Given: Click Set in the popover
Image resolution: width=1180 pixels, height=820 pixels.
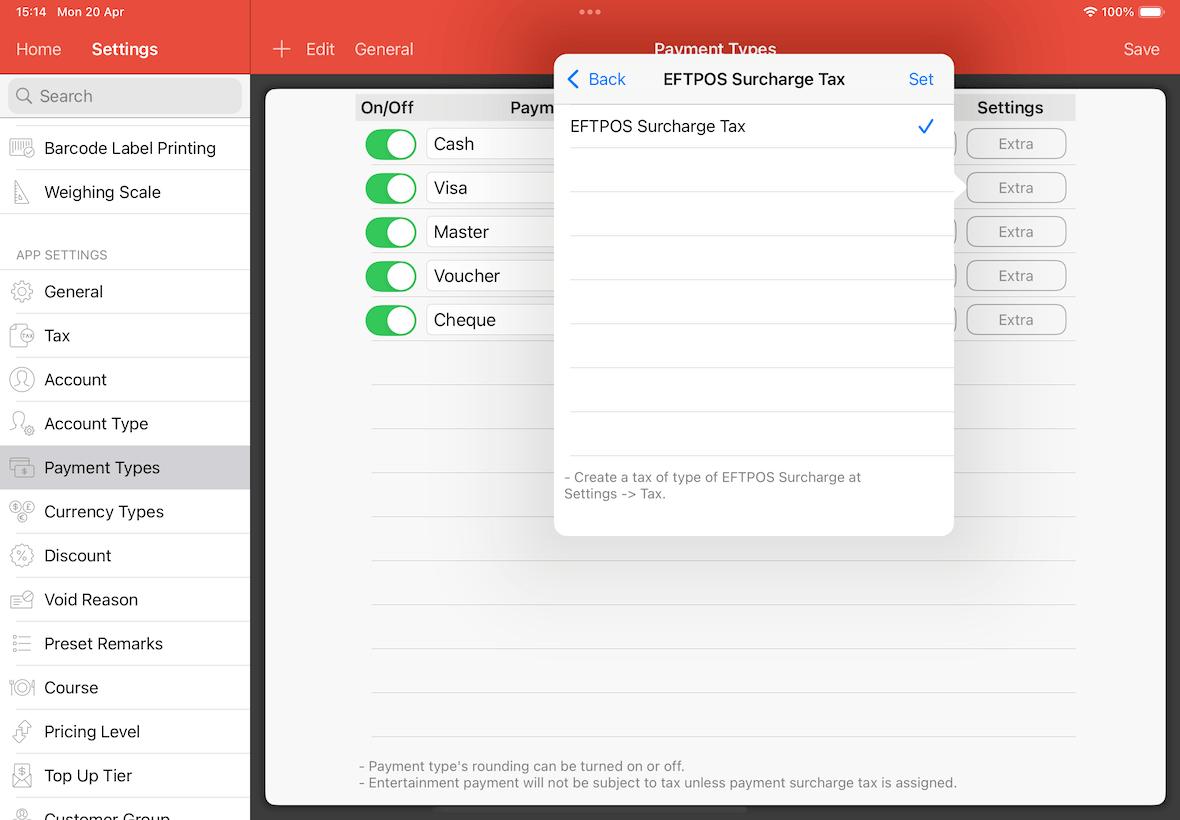Looking at the screenshot, I should click(920, 79).
